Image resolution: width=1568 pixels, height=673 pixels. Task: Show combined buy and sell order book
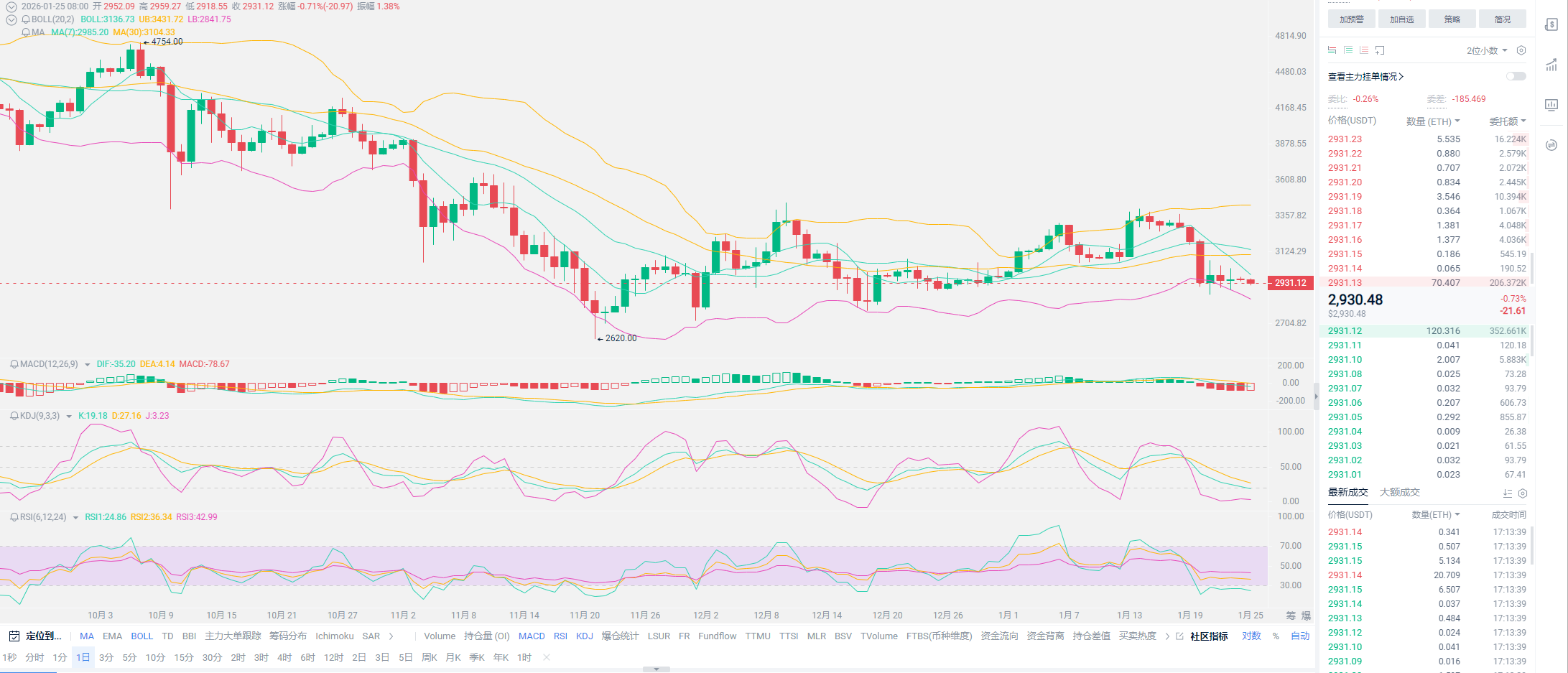(1332, 50)
